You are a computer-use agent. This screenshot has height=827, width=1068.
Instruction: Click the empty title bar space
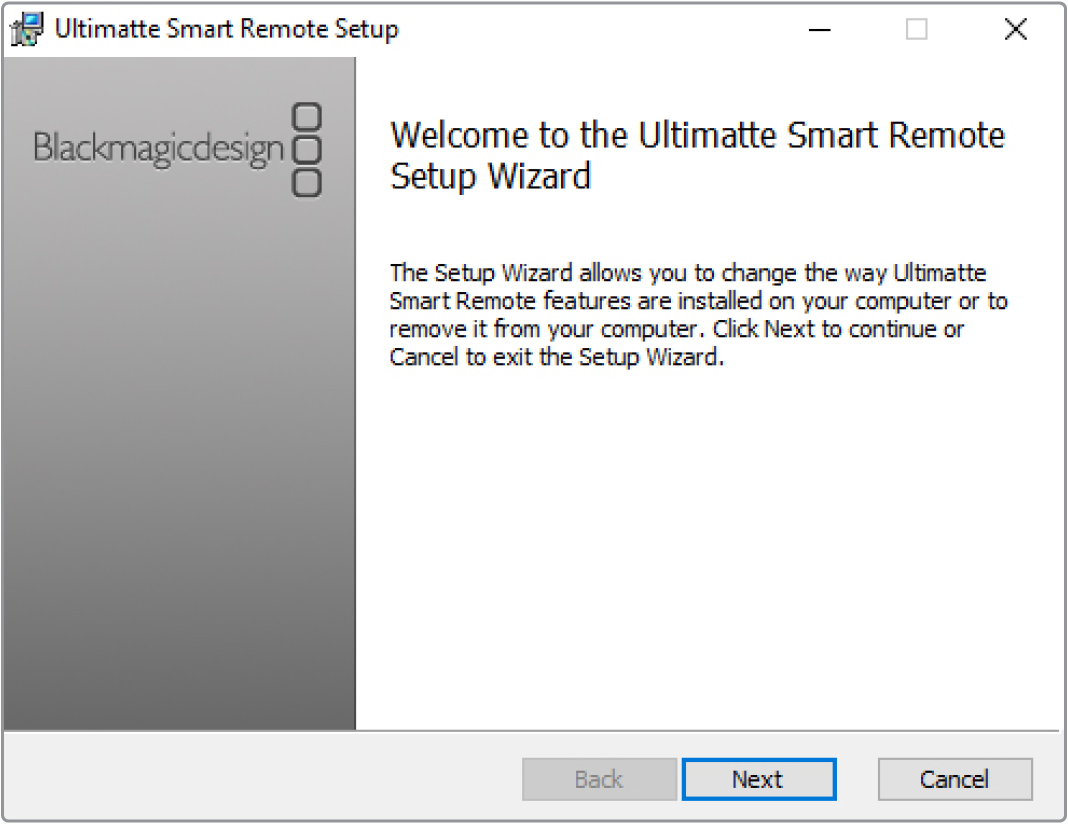coord(600,30)
